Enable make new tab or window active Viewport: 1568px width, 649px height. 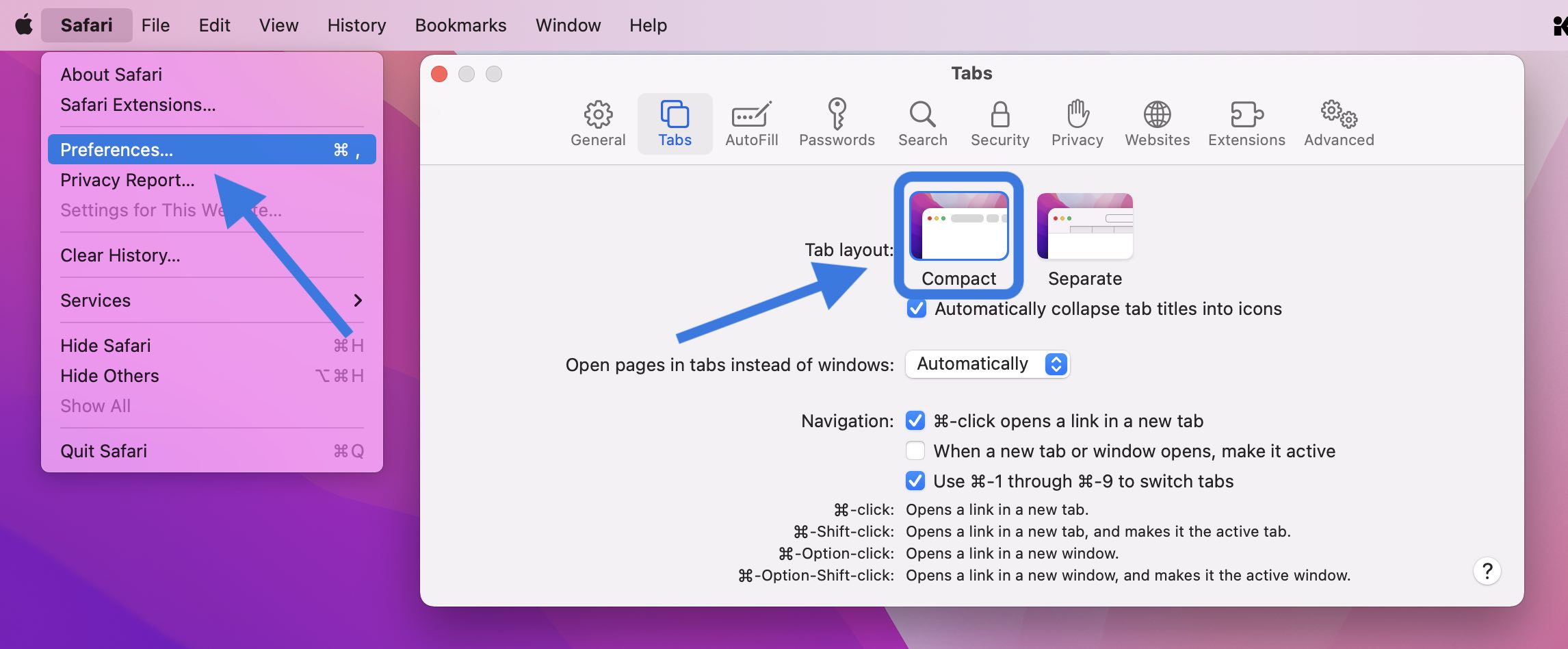[915, 450]
